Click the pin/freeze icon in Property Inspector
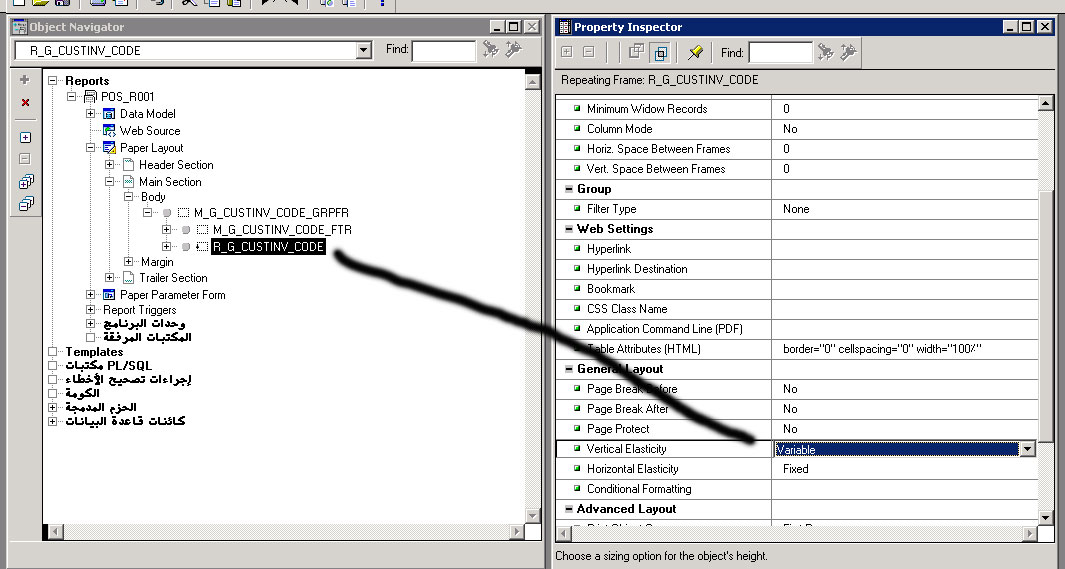Viewport: 1065px width, 569px height. pyautogui.click(x=695, y=52)
